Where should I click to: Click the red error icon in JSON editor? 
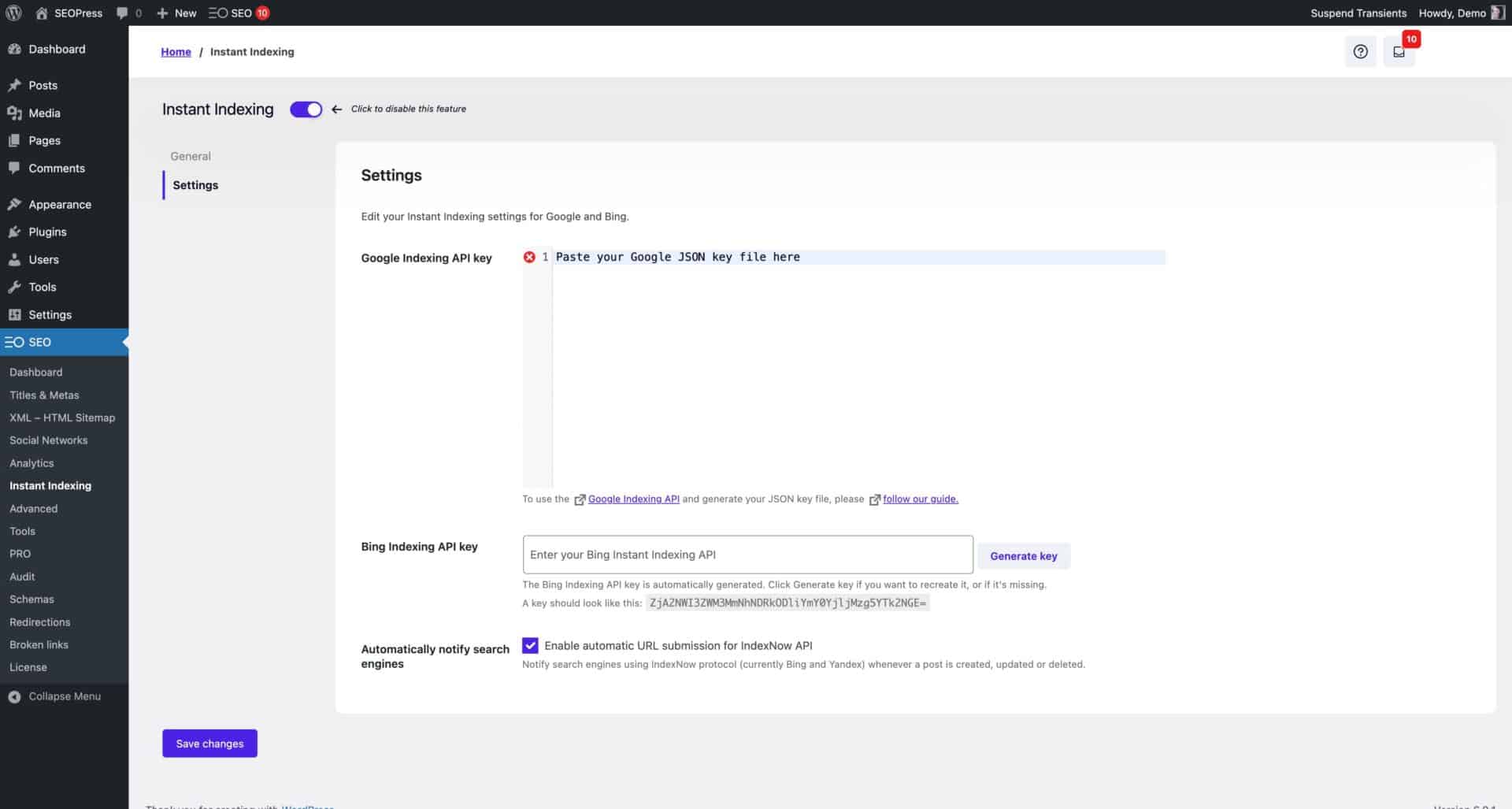pos(529,257)
